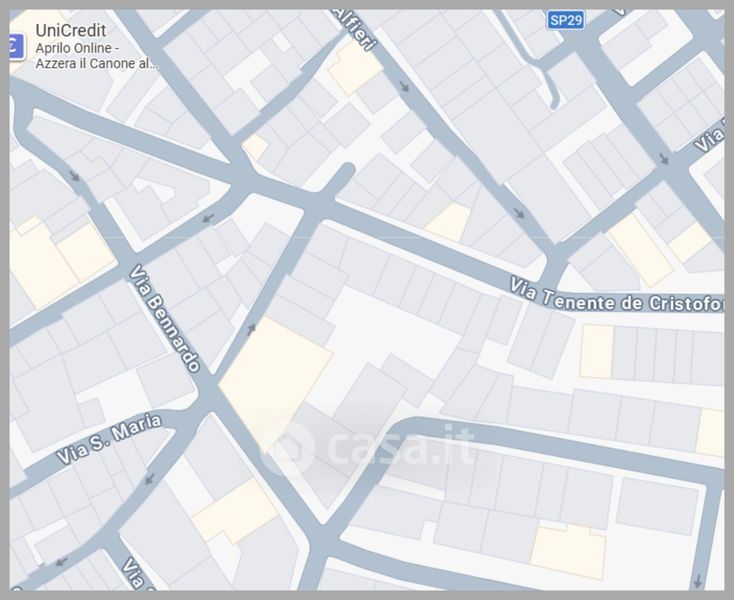Click the yellow building at the bottom right
The image size is (734, 600).
click(568, 550)
